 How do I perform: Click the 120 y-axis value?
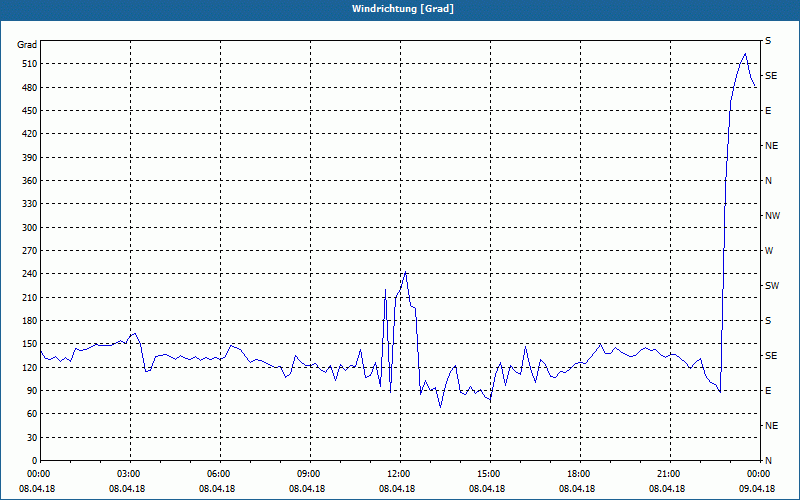coord(30,367)
